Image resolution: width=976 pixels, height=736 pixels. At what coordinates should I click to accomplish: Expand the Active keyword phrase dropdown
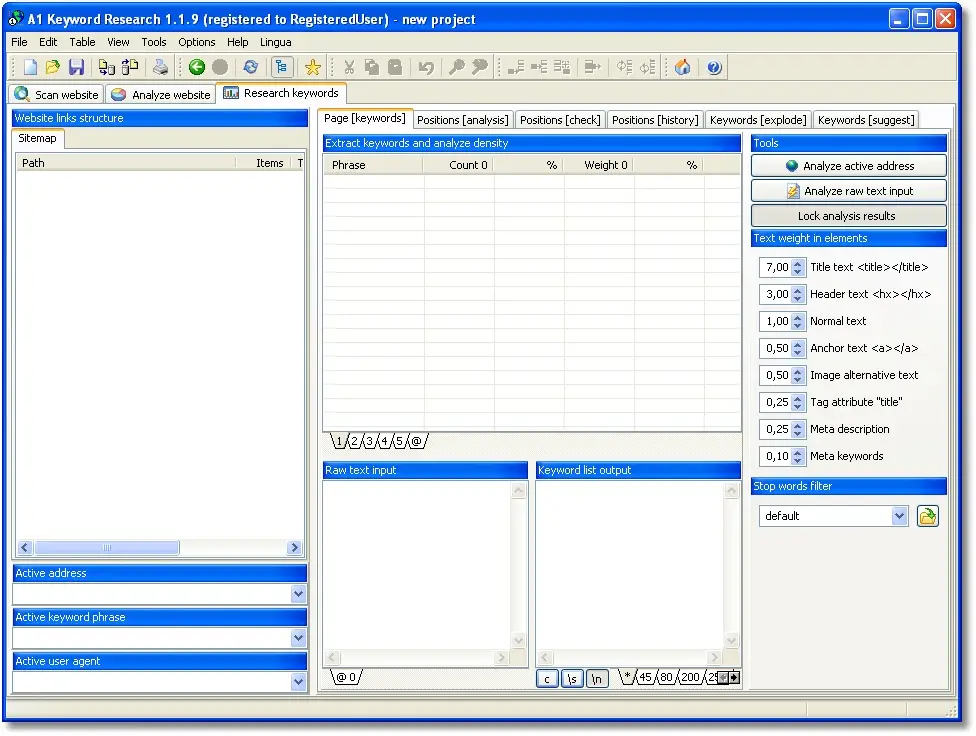(x=298, y=638)
